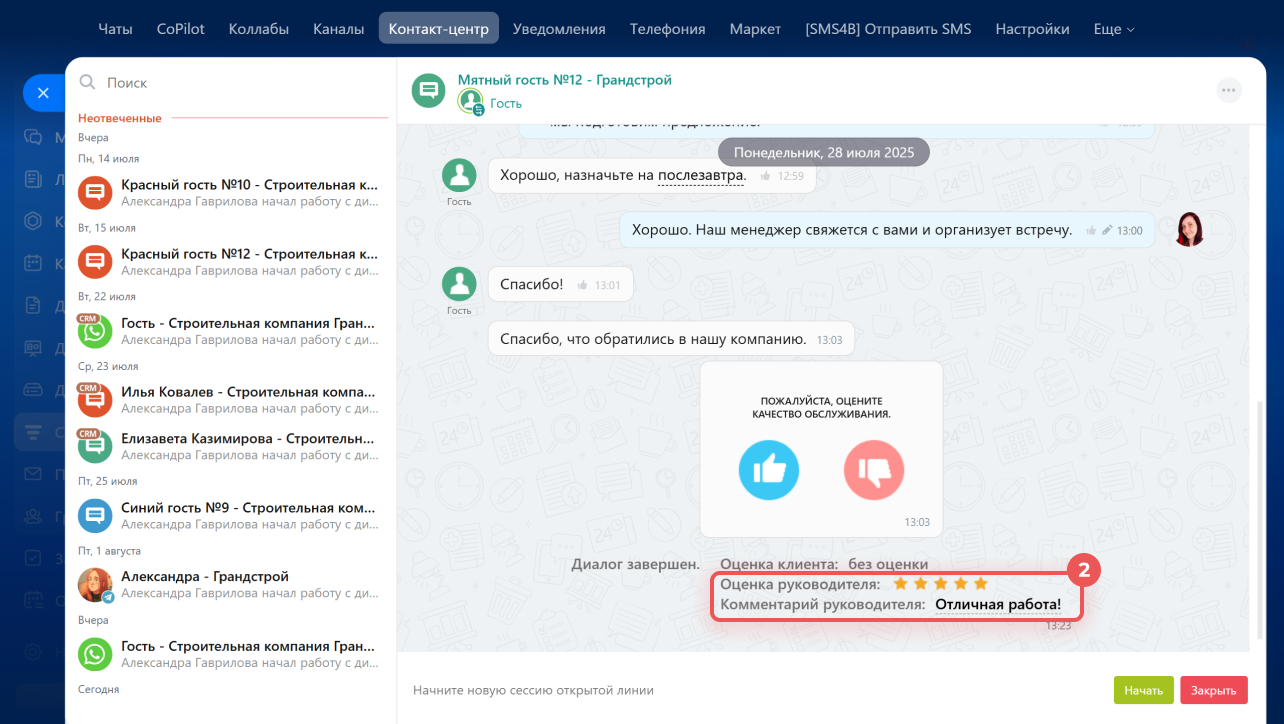Click the red Закрыть button
The image size is (1284, 724).
click(1214, 690)
